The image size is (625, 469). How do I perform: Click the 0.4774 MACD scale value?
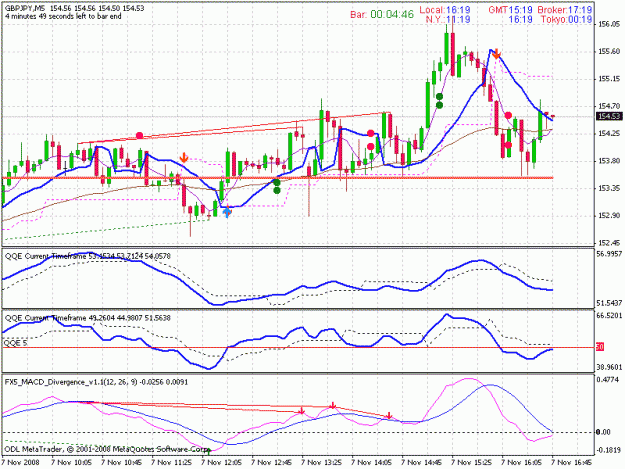click(608, 380)
